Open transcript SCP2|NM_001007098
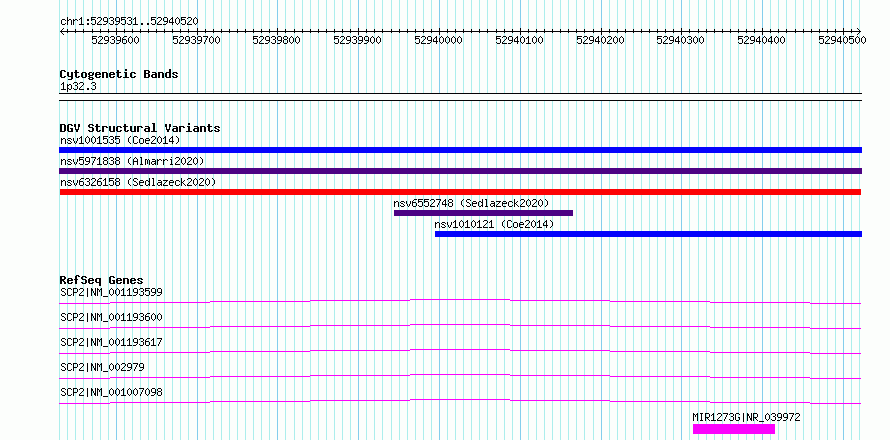 [111, 392]
